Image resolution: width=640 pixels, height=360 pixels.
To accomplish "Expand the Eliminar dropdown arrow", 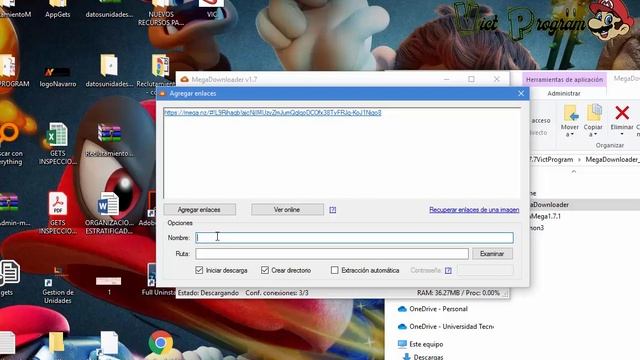I will [x=622, y=134].
